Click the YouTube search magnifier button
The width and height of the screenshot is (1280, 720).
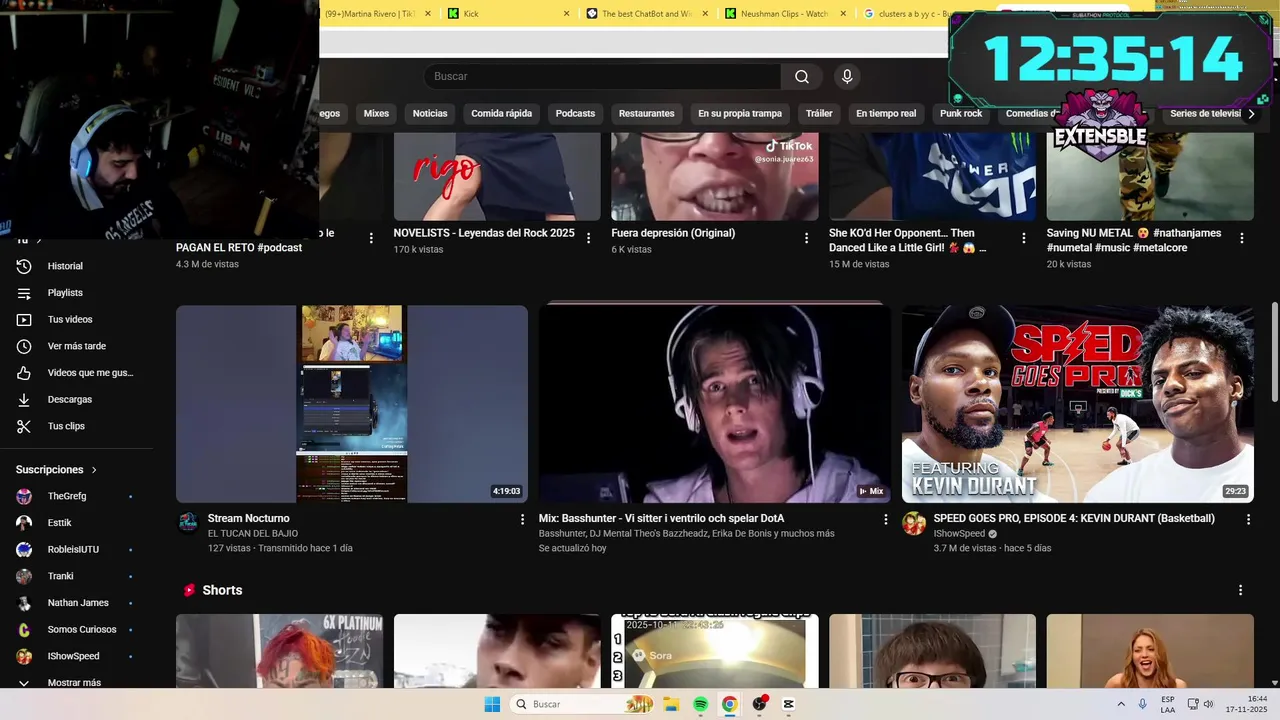coord(802,77)
